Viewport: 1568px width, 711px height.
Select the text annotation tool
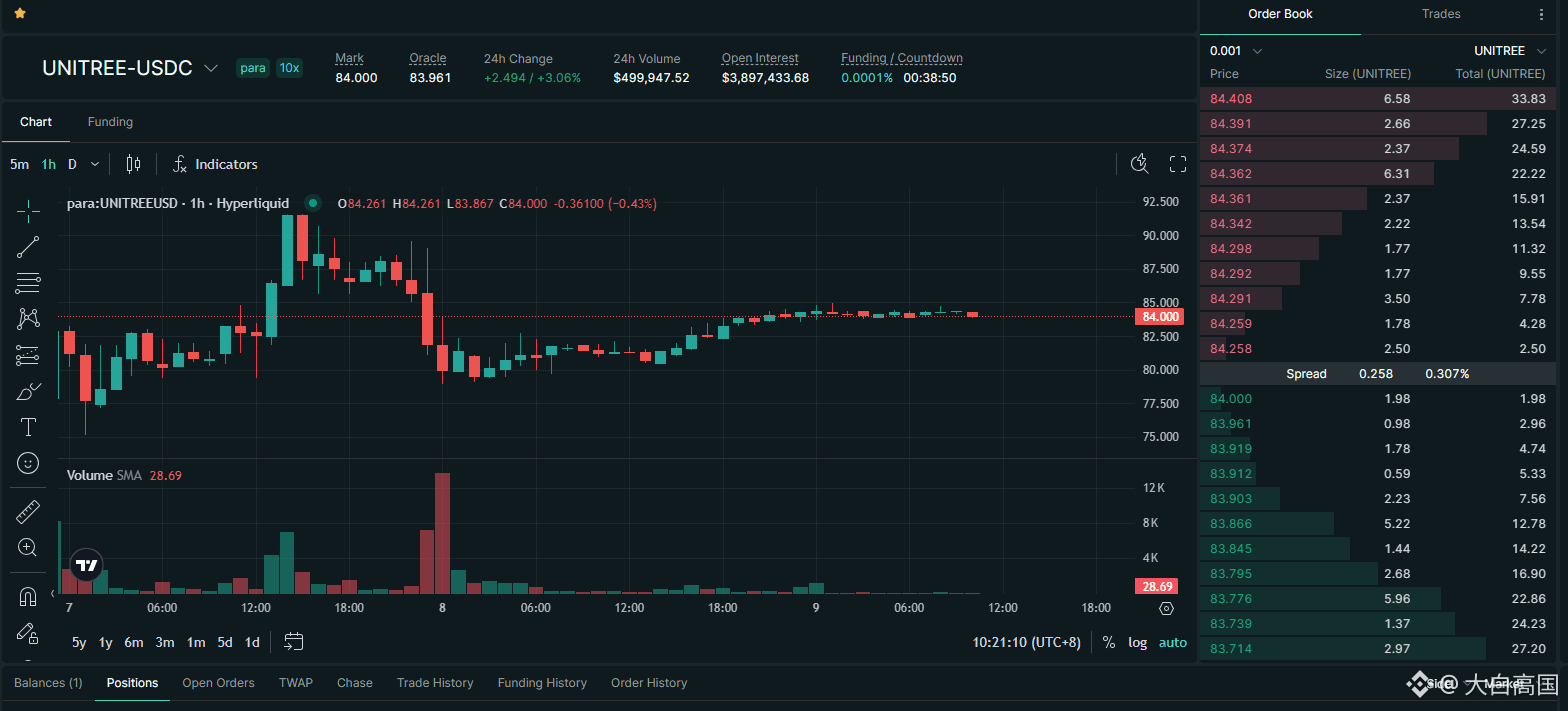(x=28, y=427)
